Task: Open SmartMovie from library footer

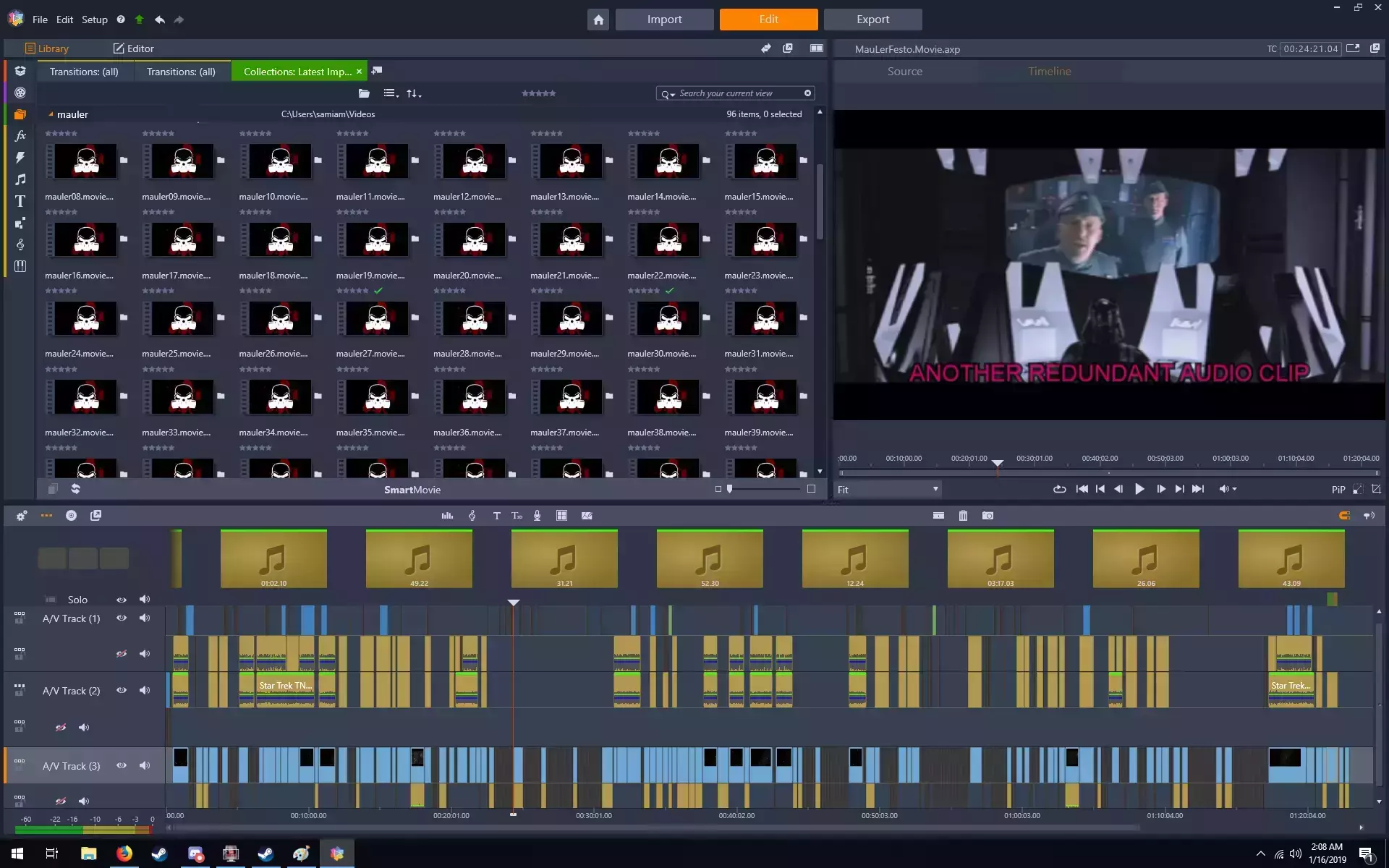Action: click(412, 490)
